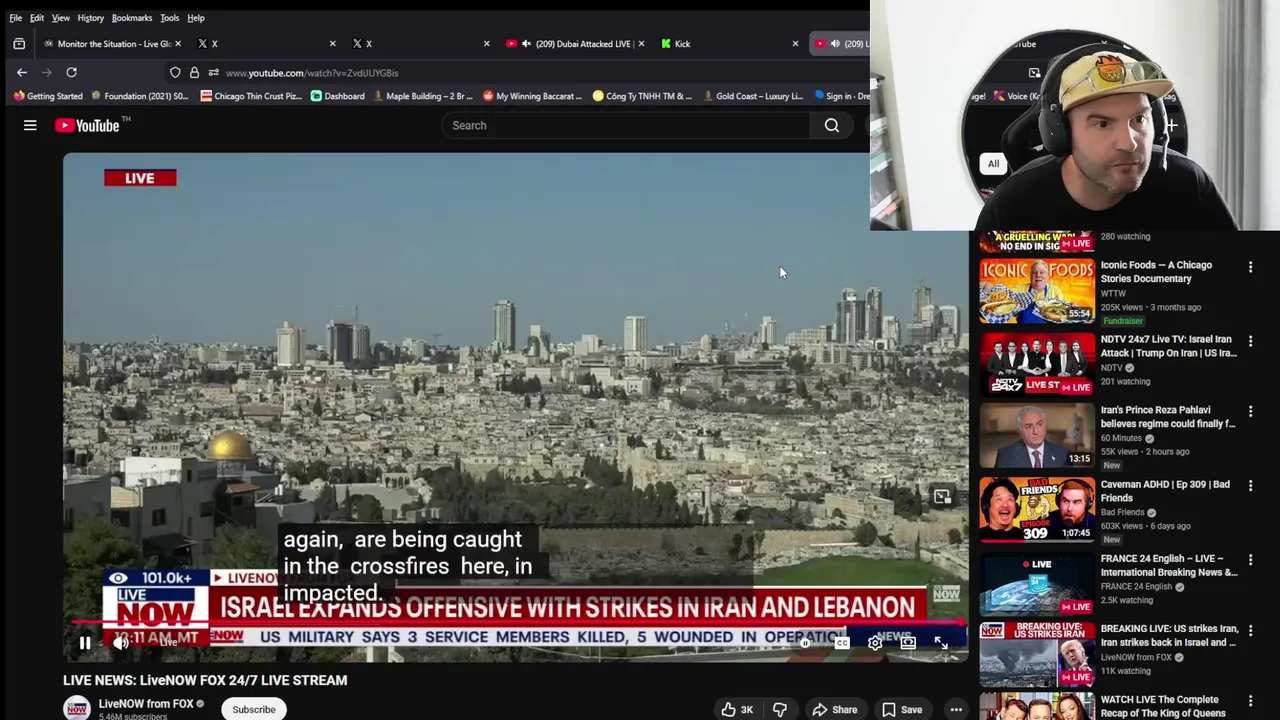
Task: Open YouTube guide hamburger menu
Action: (30, 125)
